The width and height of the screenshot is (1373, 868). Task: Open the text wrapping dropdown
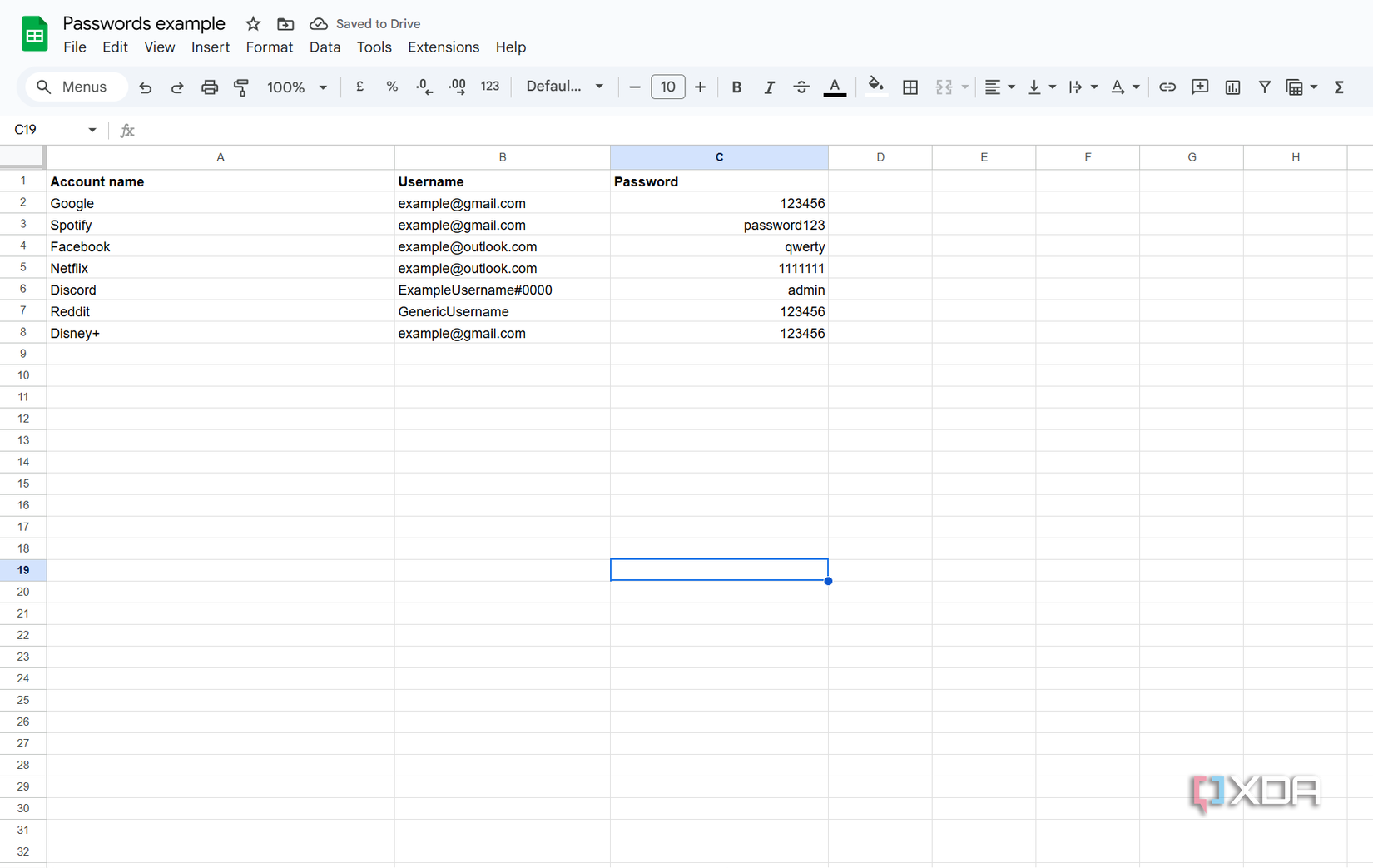coord(1083,87)
